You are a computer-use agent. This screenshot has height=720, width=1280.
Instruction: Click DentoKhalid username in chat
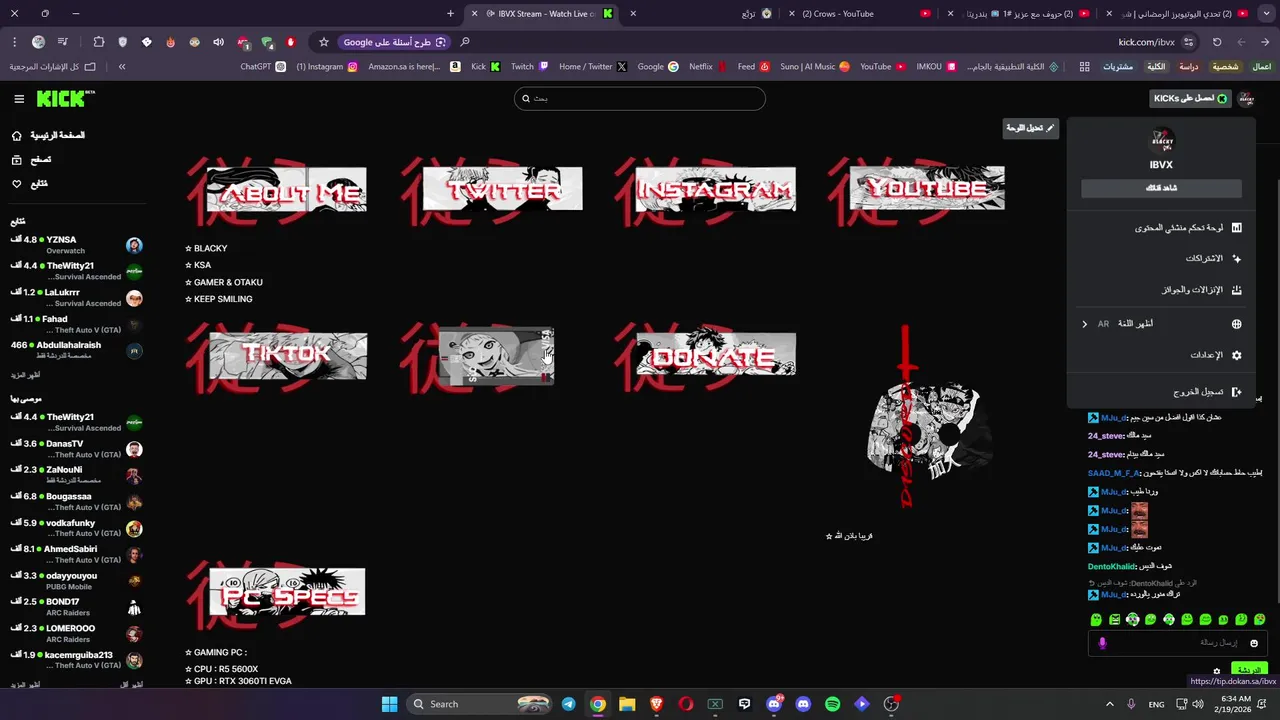1112,567
